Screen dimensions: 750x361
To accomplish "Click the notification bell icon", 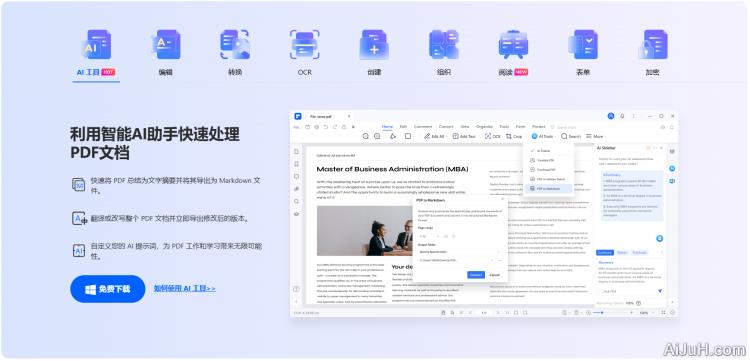I will pos(622,116).
